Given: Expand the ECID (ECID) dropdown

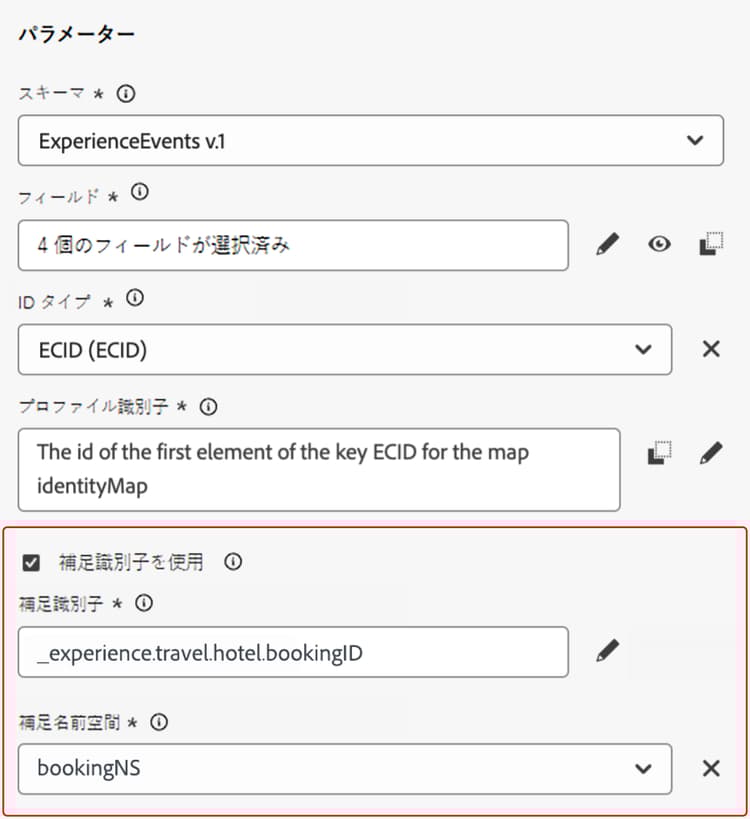Looking at the screenshot, I should [345, 349].
